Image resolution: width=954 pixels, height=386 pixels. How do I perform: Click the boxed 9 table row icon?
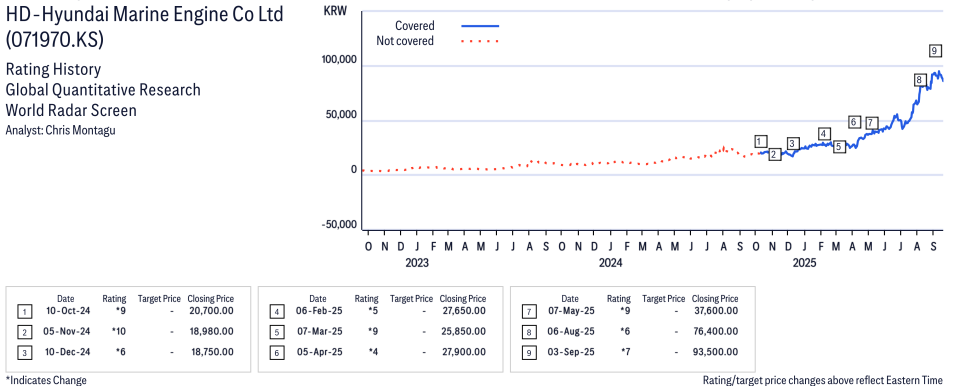pos(529,354)
